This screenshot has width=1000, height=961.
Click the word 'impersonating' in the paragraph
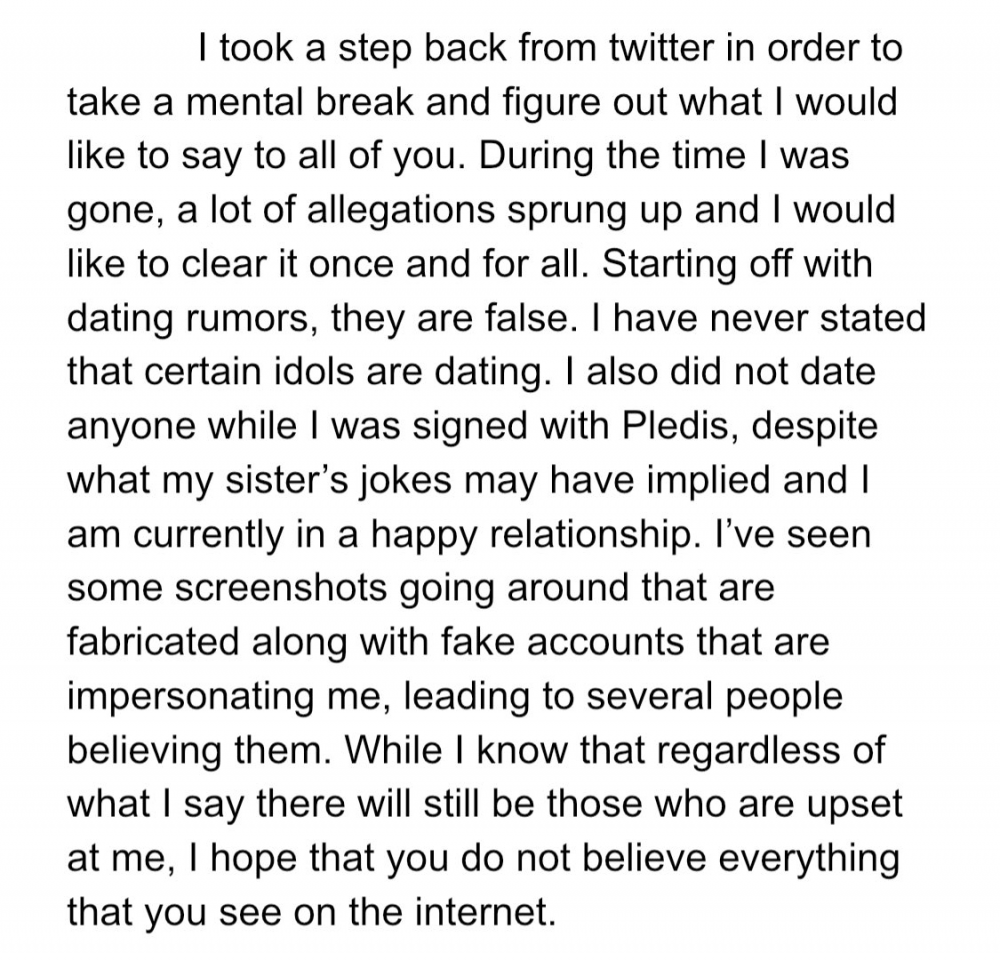point(191,696)
